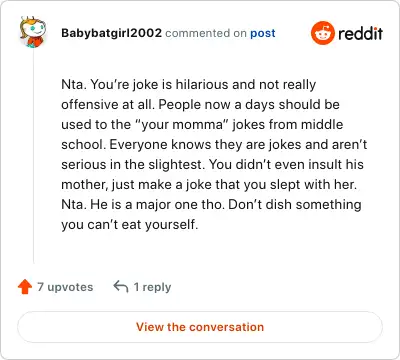Click the word "hilarious" in the comment
This screenshot has height=360, width=400.
[x=202, y=84]
